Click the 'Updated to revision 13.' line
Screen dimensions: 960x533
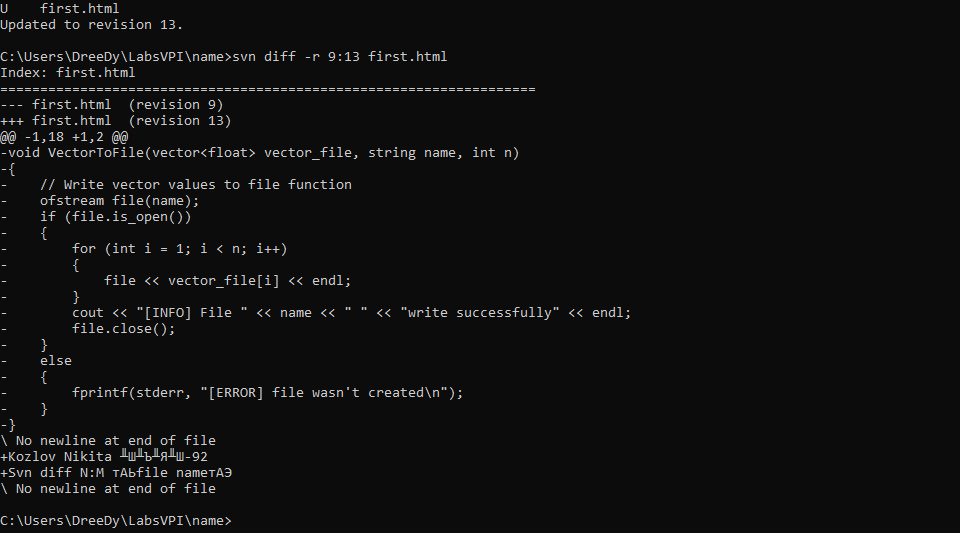pyautogui.click(x=91, y=25)
